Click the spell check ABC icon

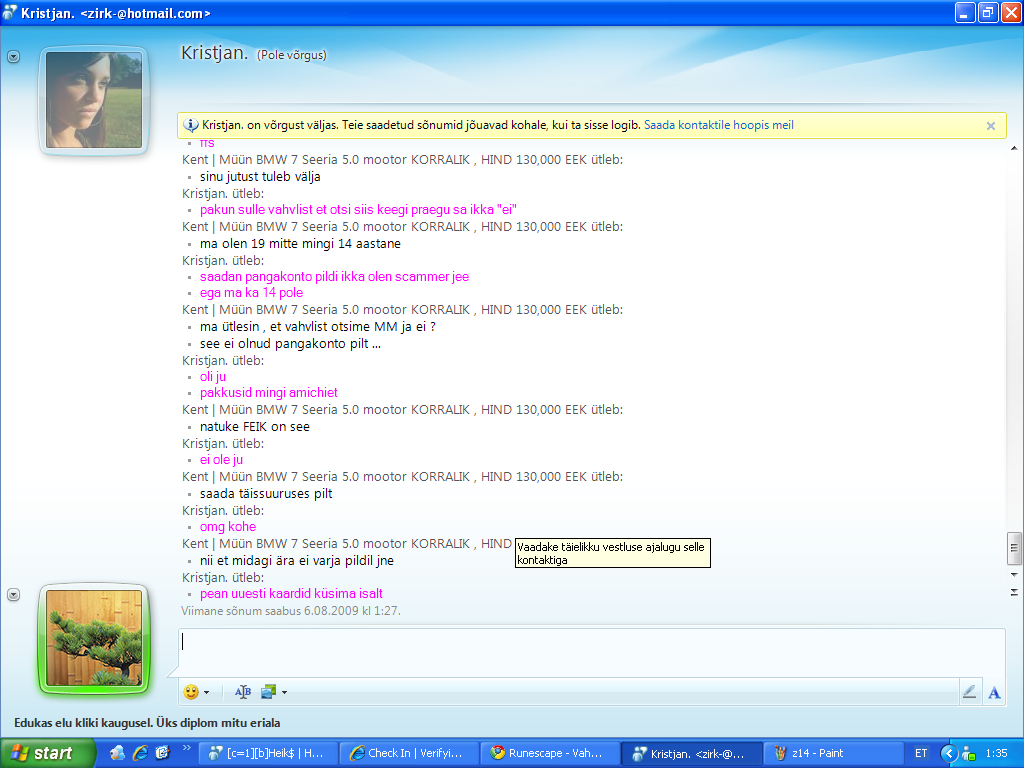click(242, 692)
